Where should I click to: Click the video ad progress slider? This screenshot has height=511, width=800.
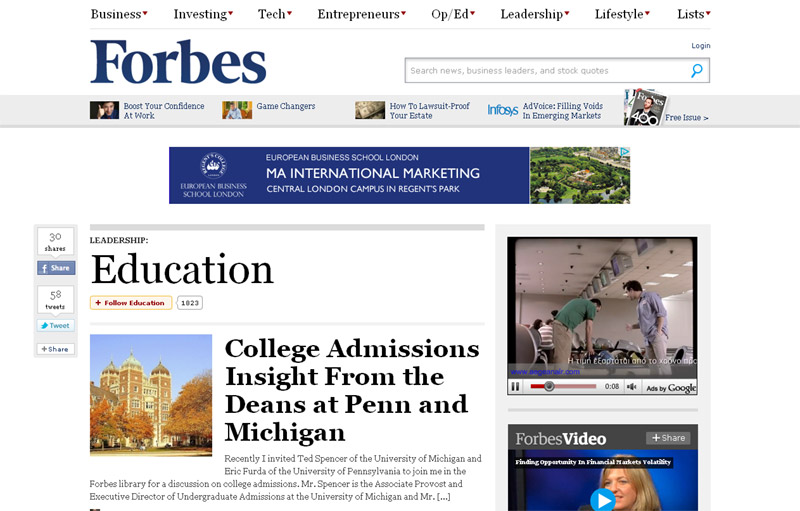[x=563, y=387]
